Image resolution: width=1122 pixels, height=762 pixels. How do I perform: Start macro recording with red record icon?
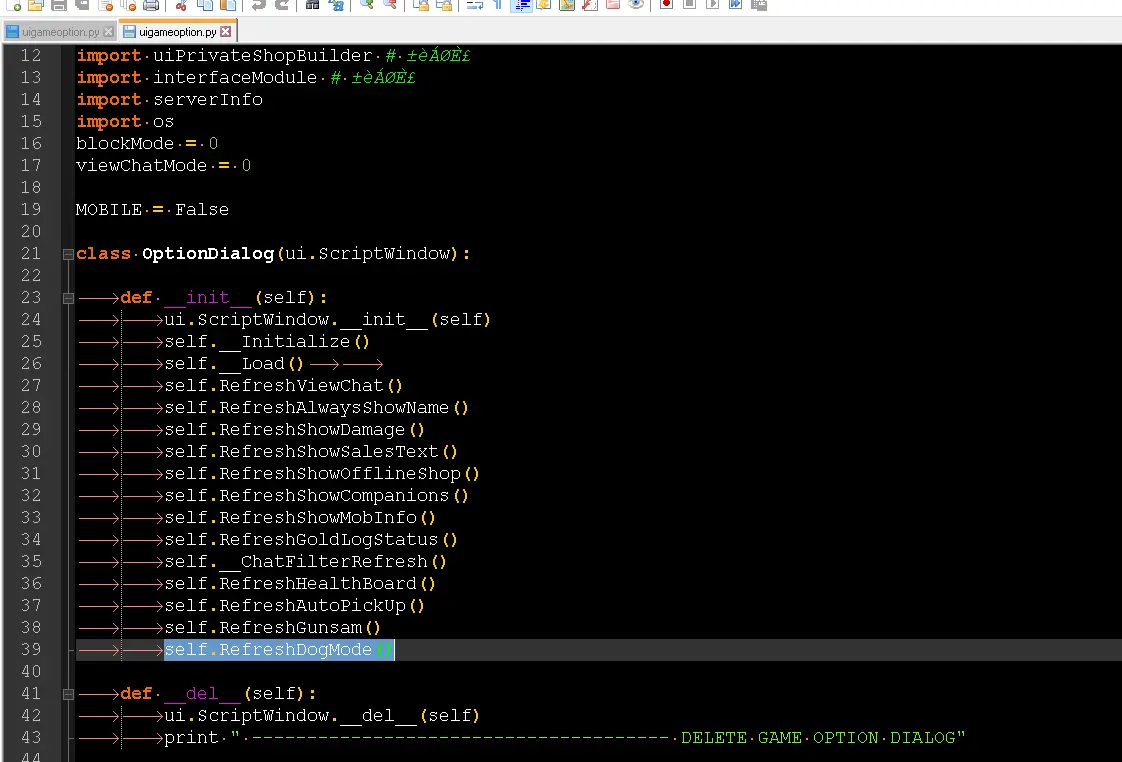666,5
